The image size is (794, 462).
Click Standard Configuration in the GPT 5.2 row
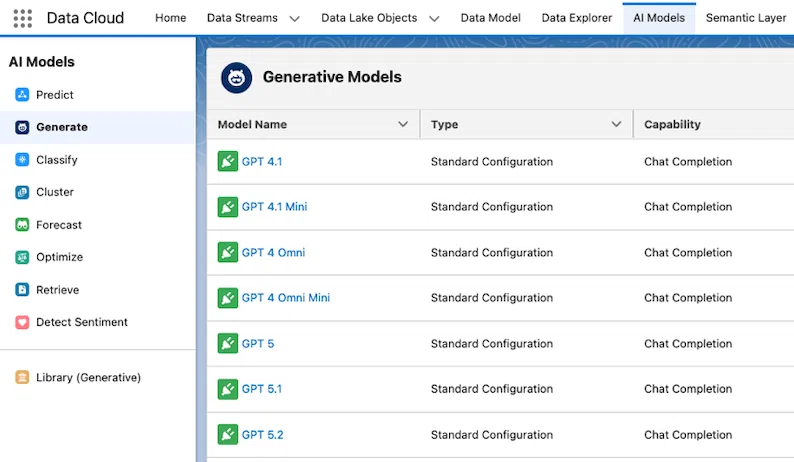(x=492, y=435)
